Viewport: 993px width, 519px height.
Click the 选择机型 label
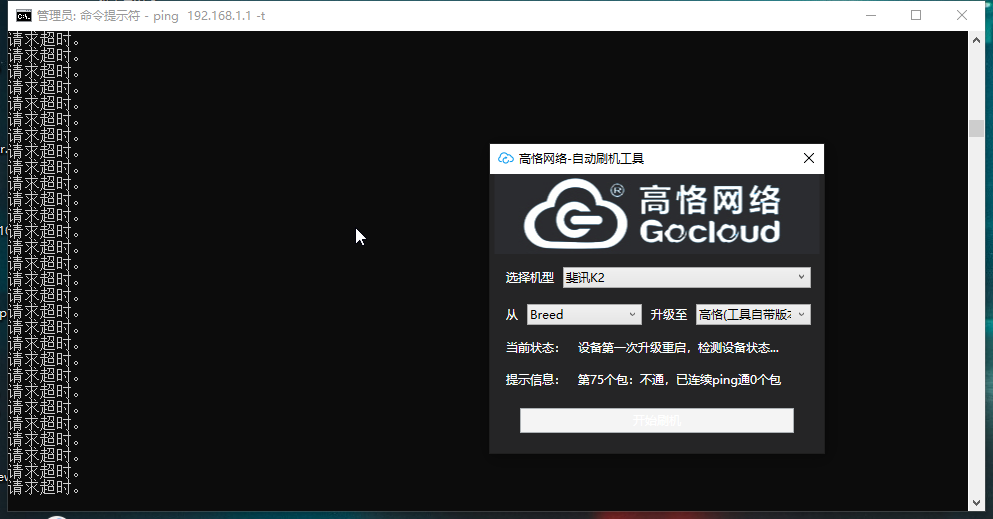[529, 277]
